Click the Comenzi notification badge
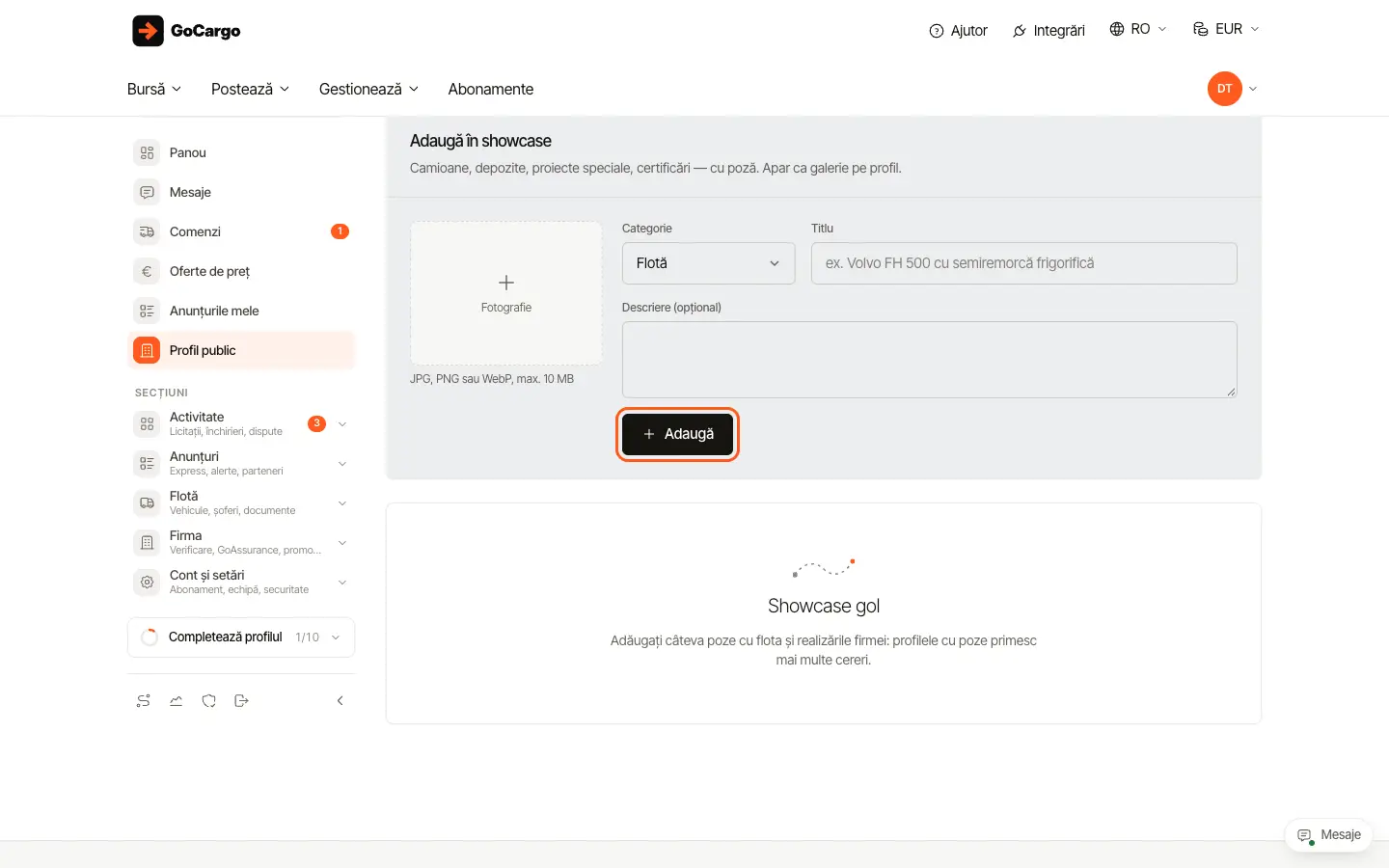This screenshot has width=1389, height=868. pyautogui.click(x=340, y=231)
